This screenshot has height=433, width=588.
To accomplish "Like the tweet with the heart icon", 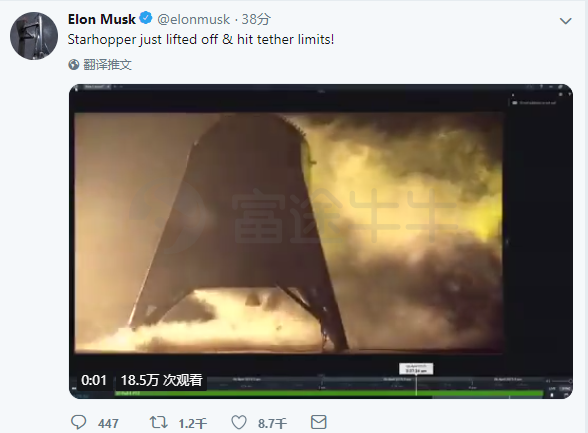I will click(239, 423).
